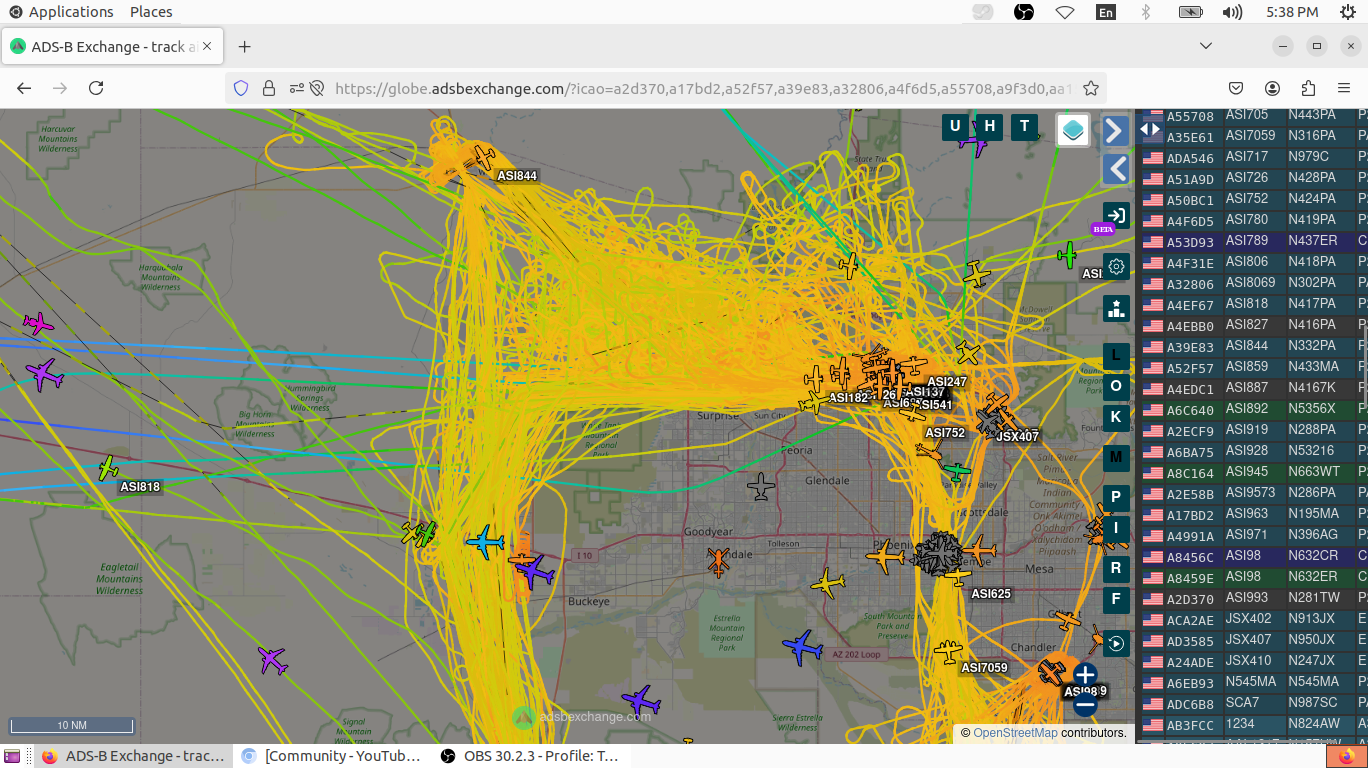This screenshot has height=768, width=1368.
Task: Toggle the I map button
Action: pyautogui.click(x=1116, y=529)
